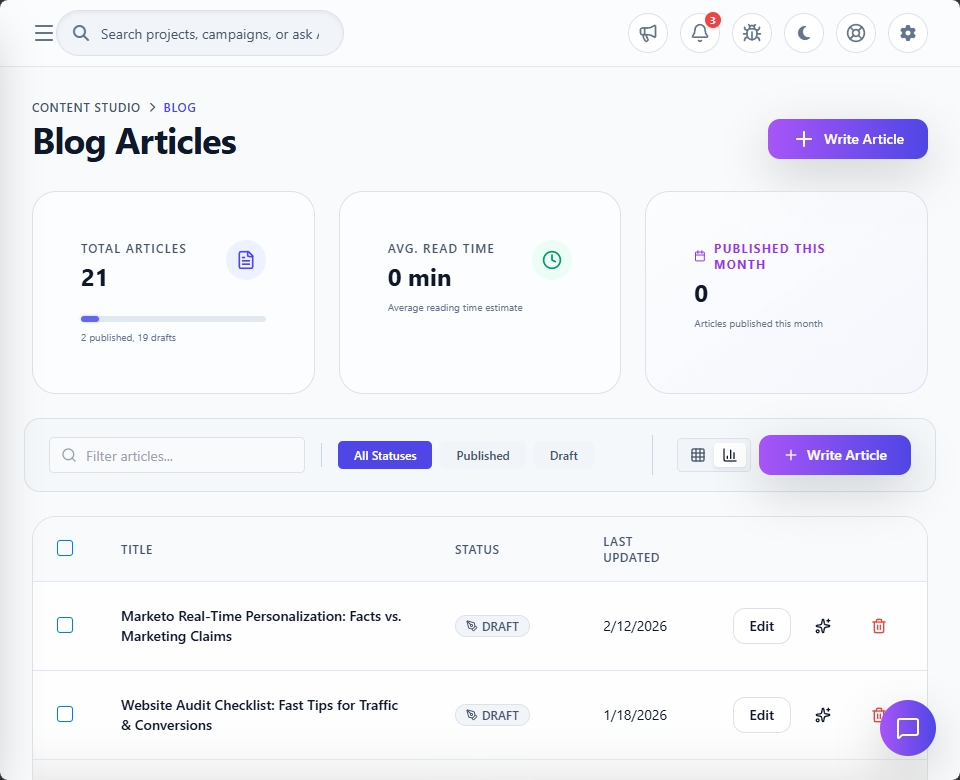The width and height of the screenshot is (960, 780).
Task: Open the help lifebuoy icon
Action: pyautogui.click(x=856, y=33)
